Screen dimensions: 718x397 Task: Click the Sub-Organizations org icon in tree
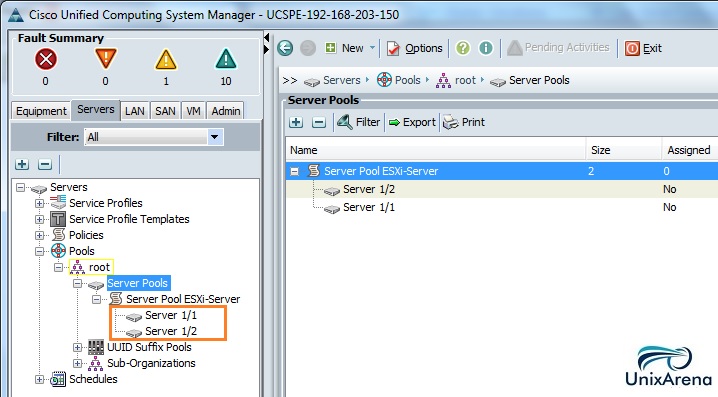(96, 363)
